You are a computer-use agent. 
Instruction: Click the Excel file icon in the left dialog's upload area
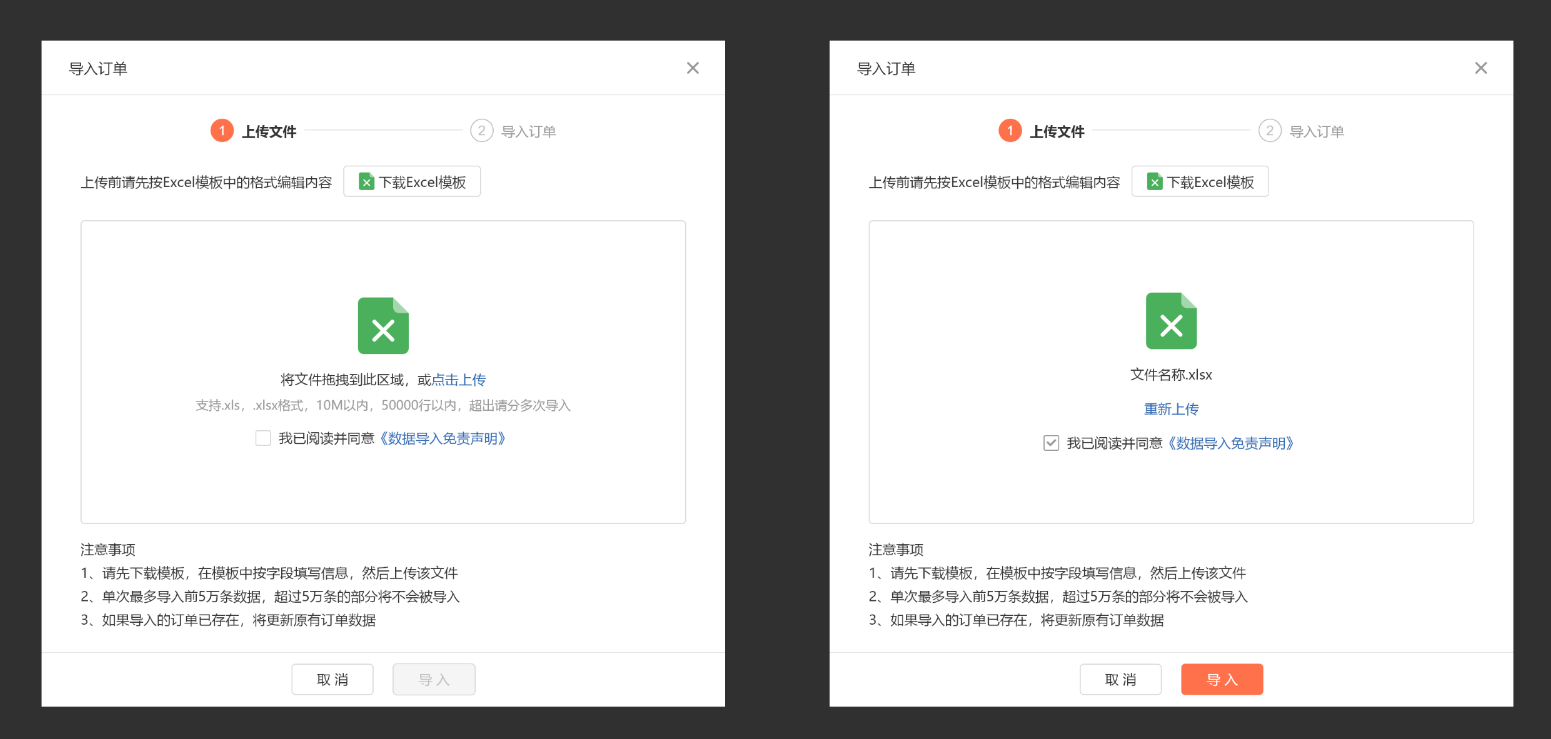pos(383,325)
